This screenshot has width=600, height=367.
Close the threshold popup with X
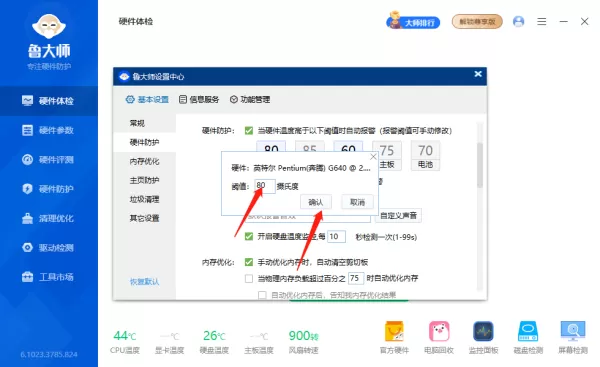tap(373, 157)
